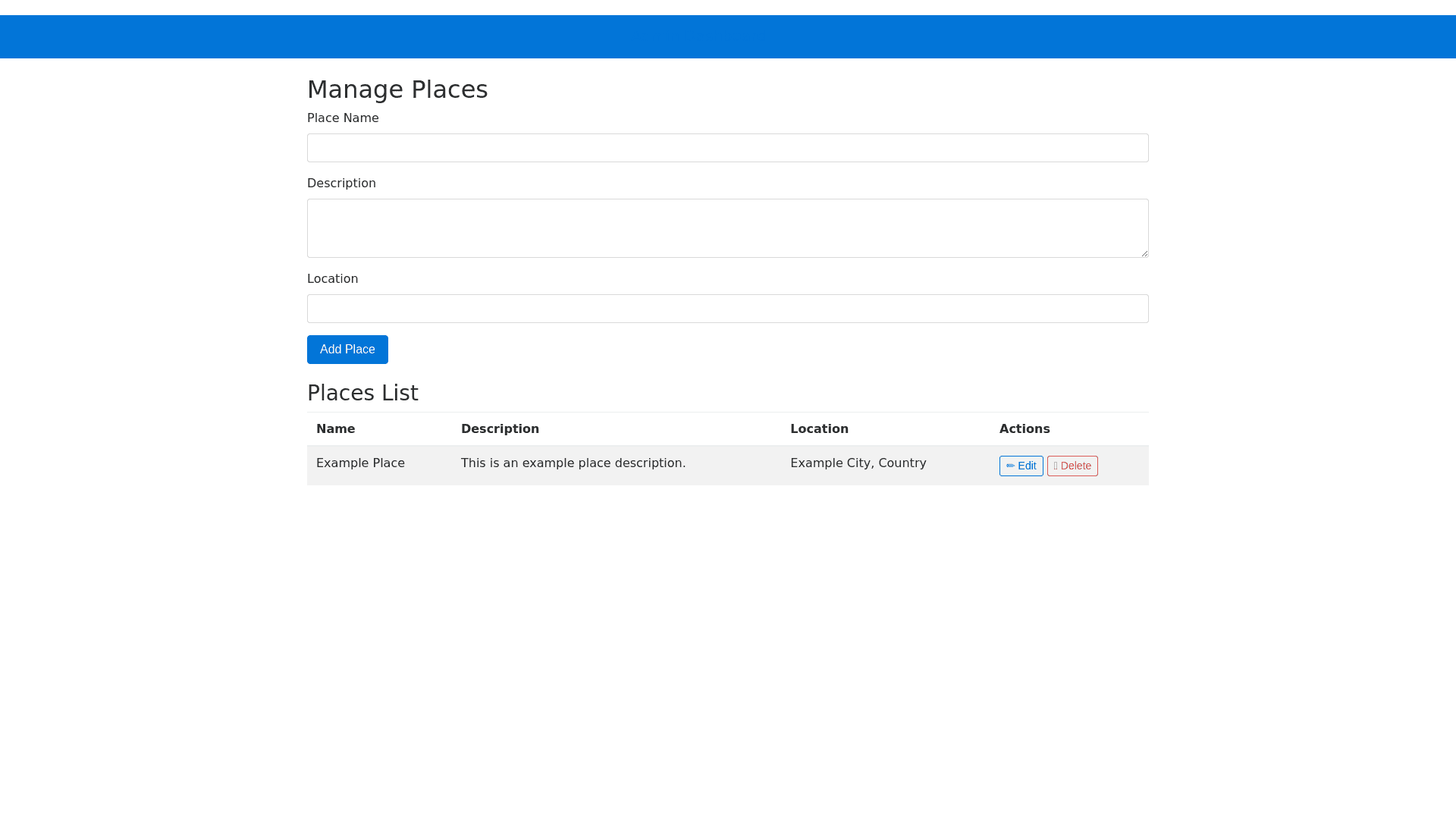1456x819 pixels.
Task: Delete the Example Place row
Action: click(x=1072, y=466)
